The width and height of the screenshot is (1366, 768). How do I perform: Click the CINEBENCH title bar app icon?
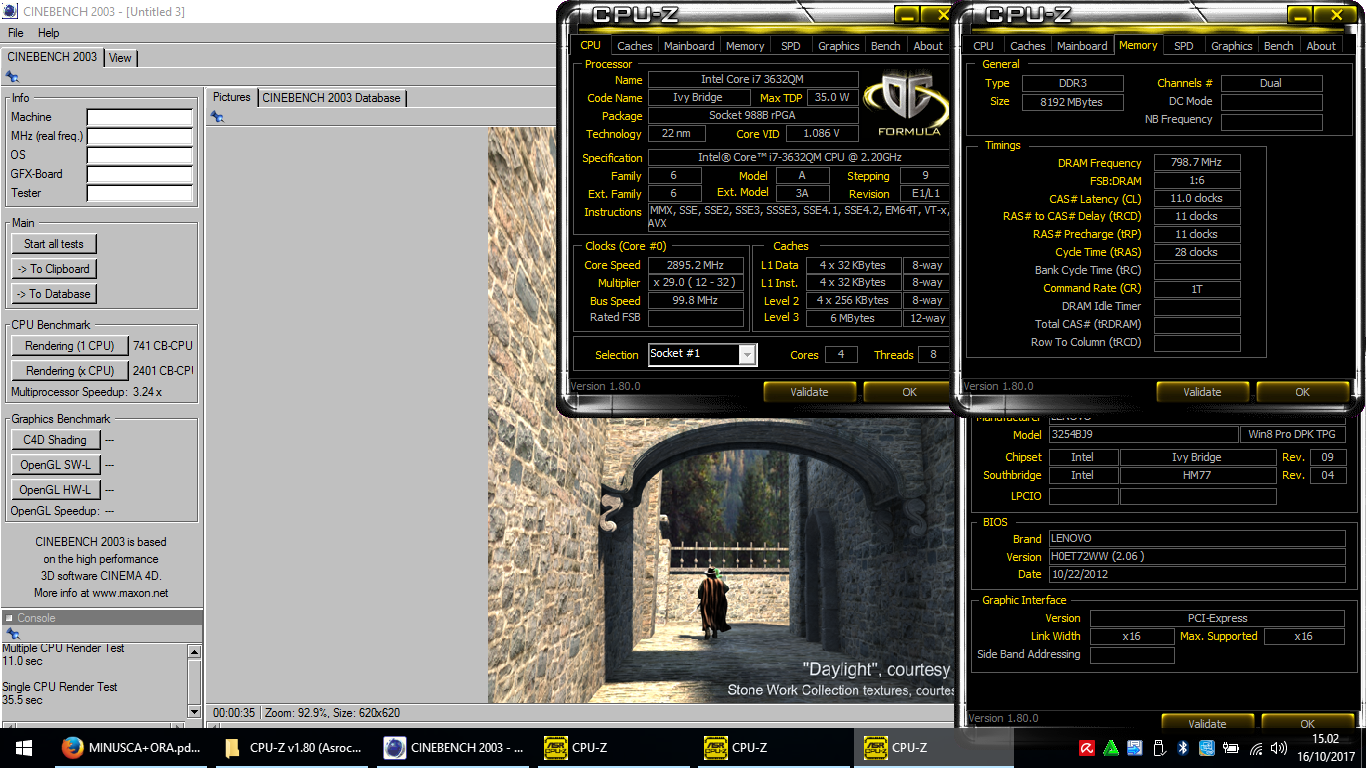[9, 11]
